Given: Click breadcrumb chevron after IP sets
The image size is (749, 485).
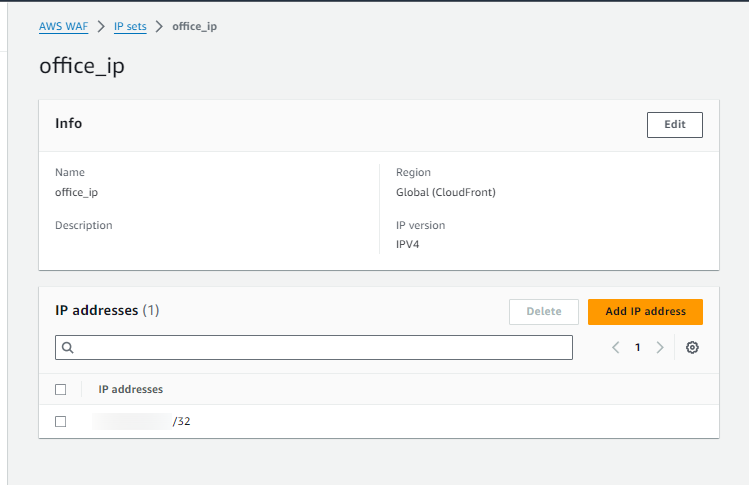Looking at the screenshot, I should [160, 26].
